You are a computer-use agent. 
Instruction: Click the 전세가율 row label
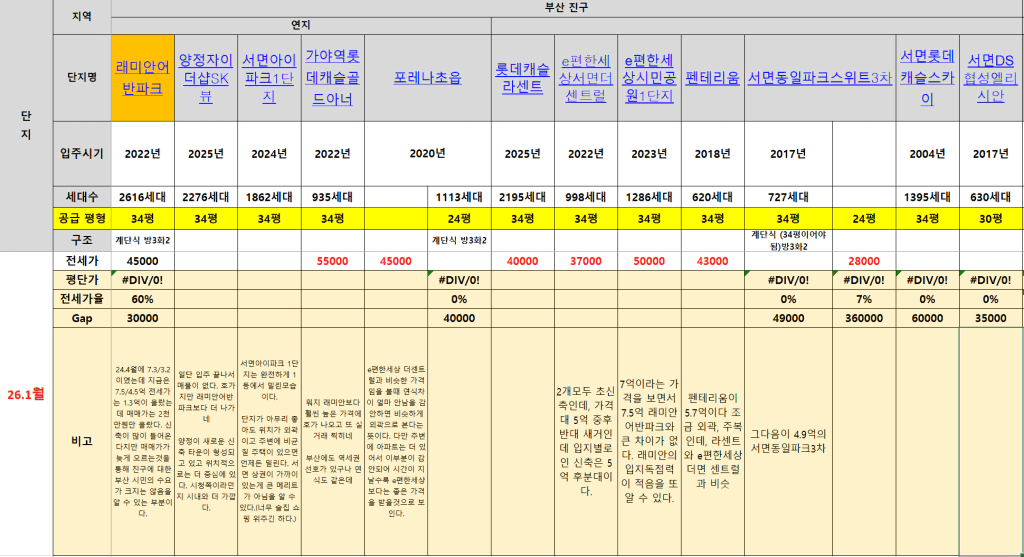point(82,298)
